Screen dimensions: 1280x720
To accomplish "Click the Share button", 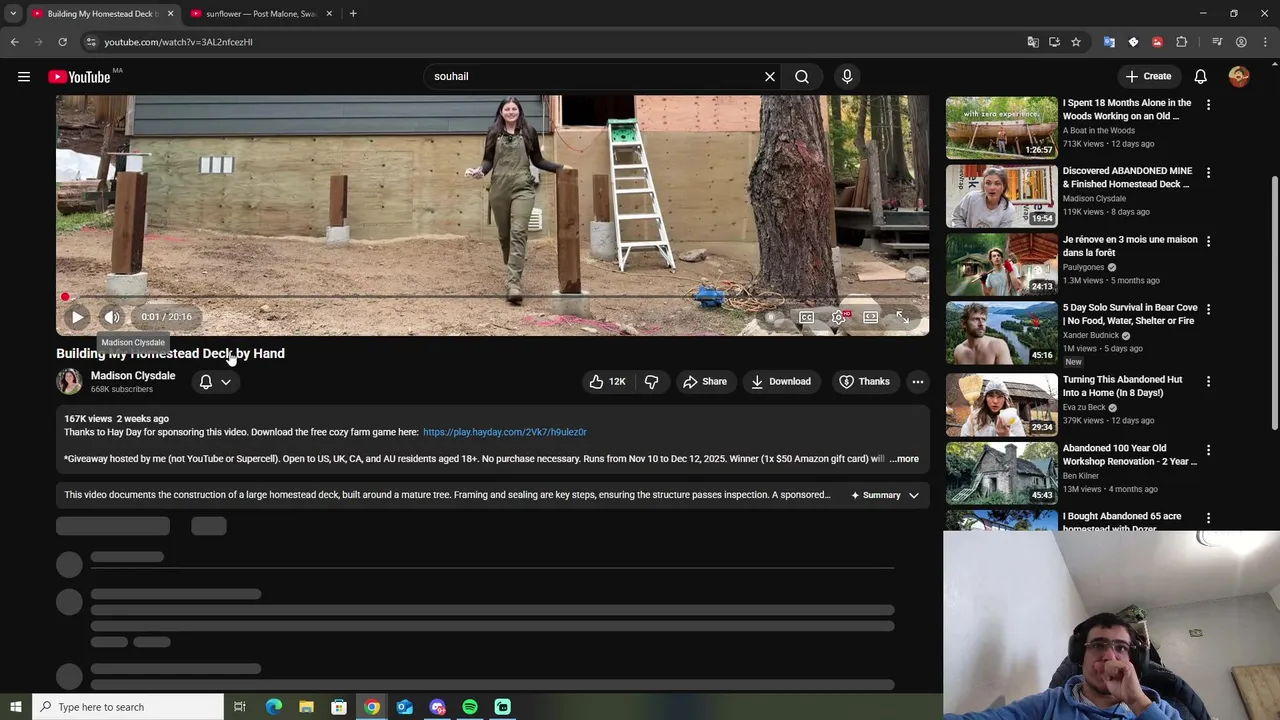I will coord(704,381).
